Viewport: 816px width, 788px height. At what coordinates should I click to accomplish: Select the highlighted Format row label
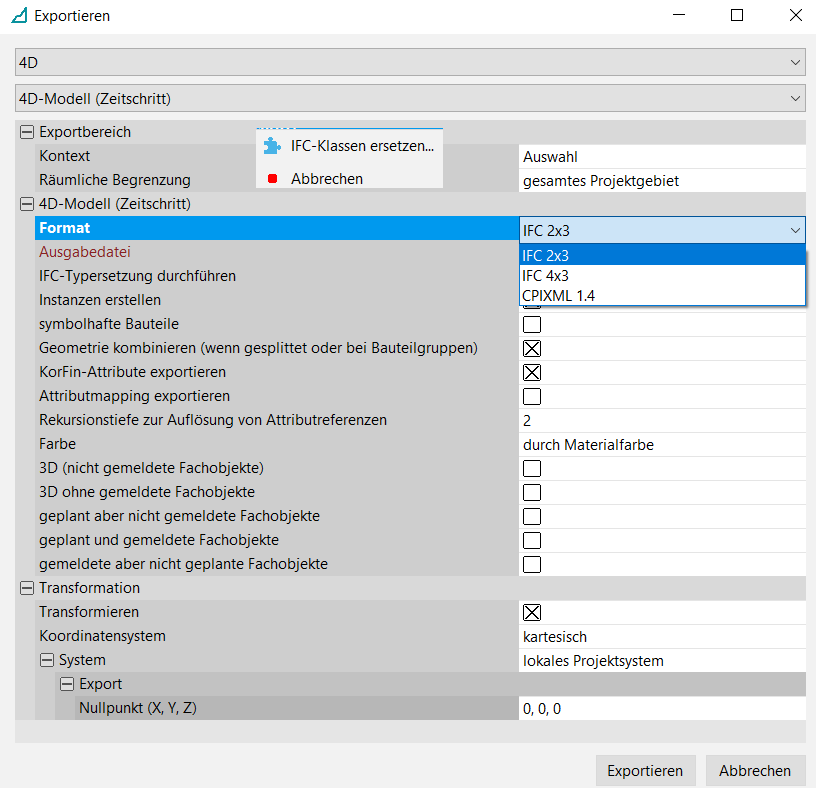tap(65, 228)
